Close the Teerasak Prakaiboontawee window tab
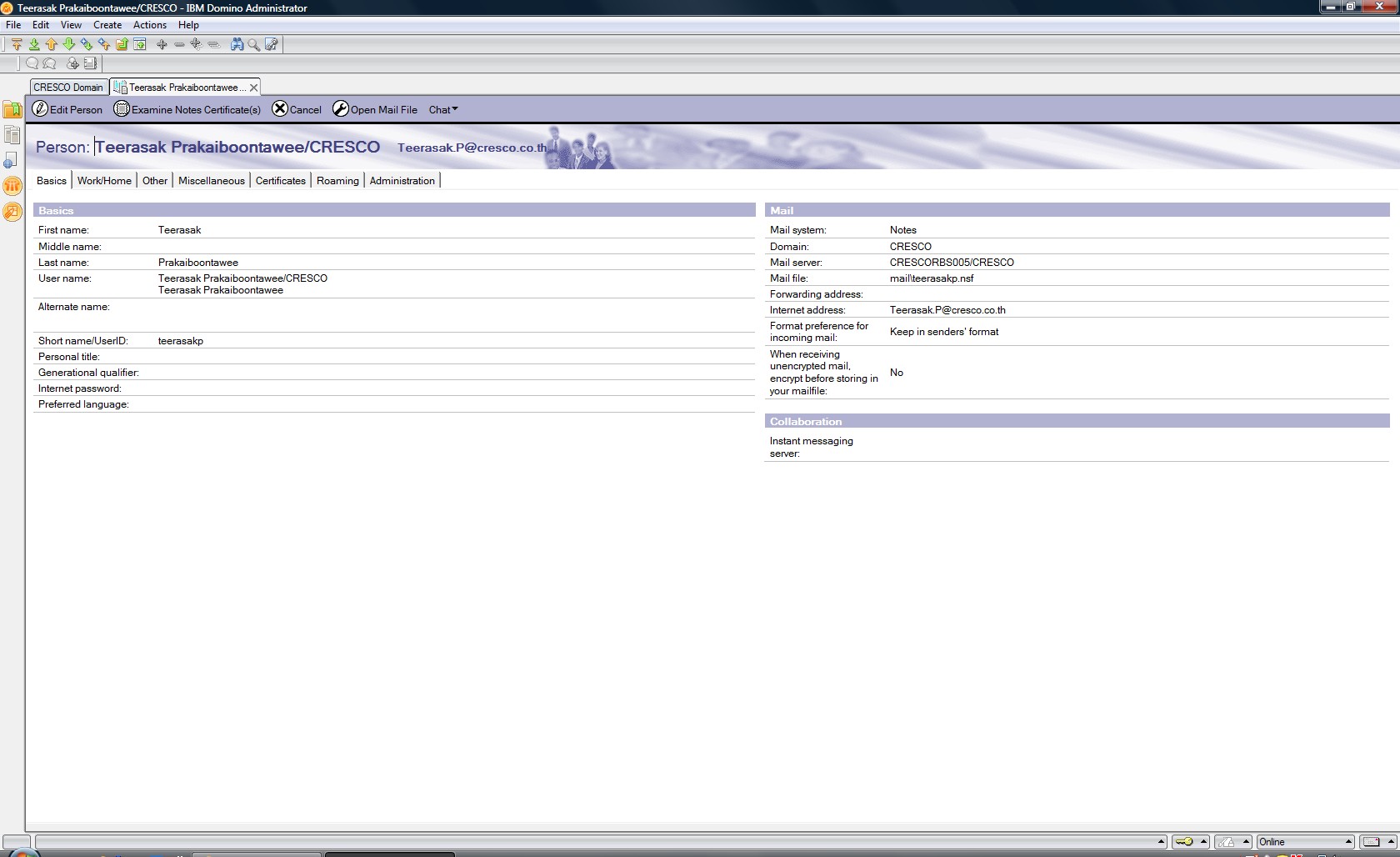This screenshot has height=857, width=1400. tap(253, 88)
